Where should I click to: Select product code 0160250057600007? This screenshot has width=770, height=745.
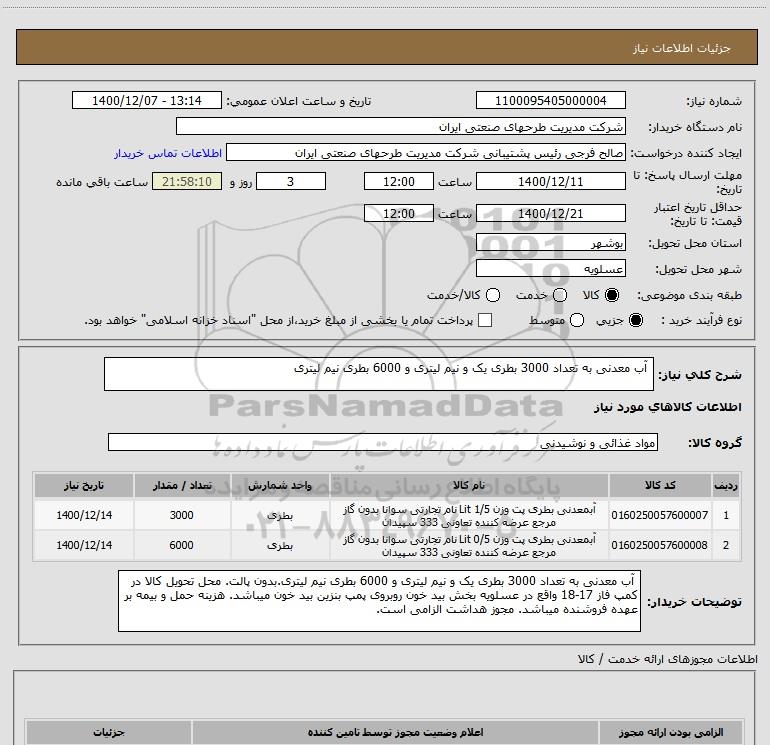pyautogui.click(x=660, y=515)
